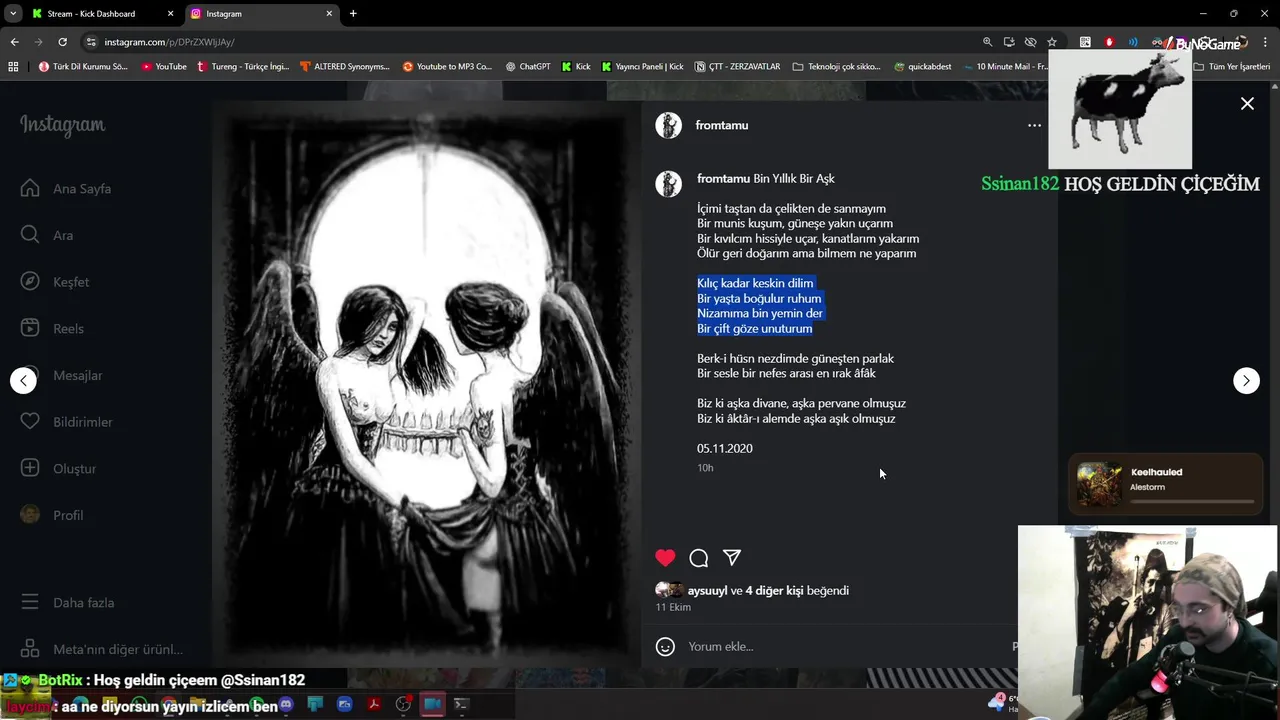1280x720 pixels.
Task: Open Tureng Türkçe İngilizce bookmark
Action: tap(243, 67)
